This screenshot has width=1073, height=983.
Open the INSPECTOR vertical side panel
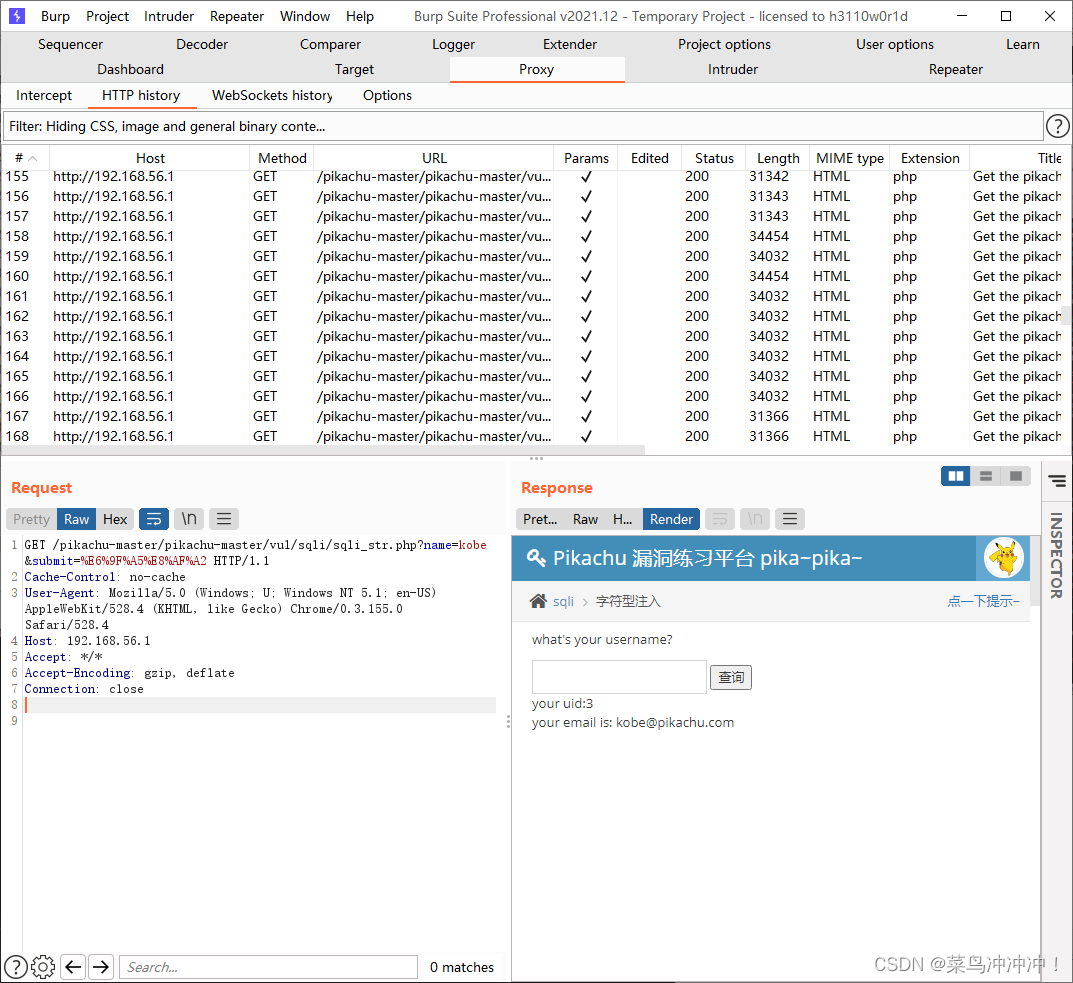pyautogui.click(x=1057, y=555)
